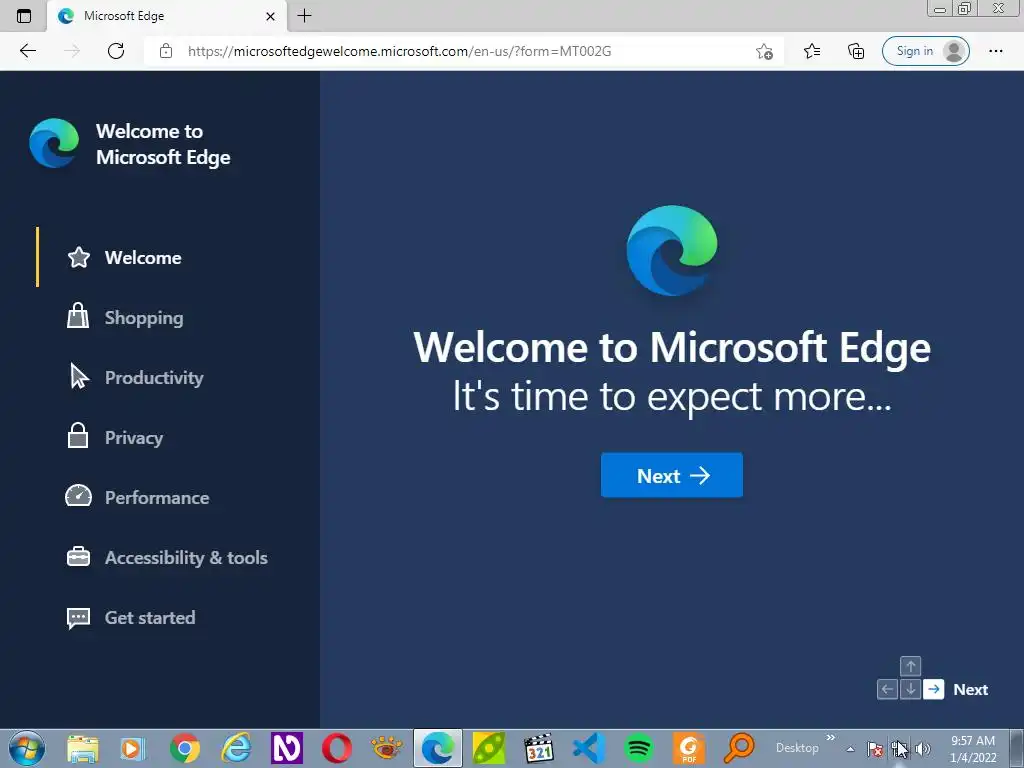Click the down arrow key navigation icon

[x=910, y=689]
